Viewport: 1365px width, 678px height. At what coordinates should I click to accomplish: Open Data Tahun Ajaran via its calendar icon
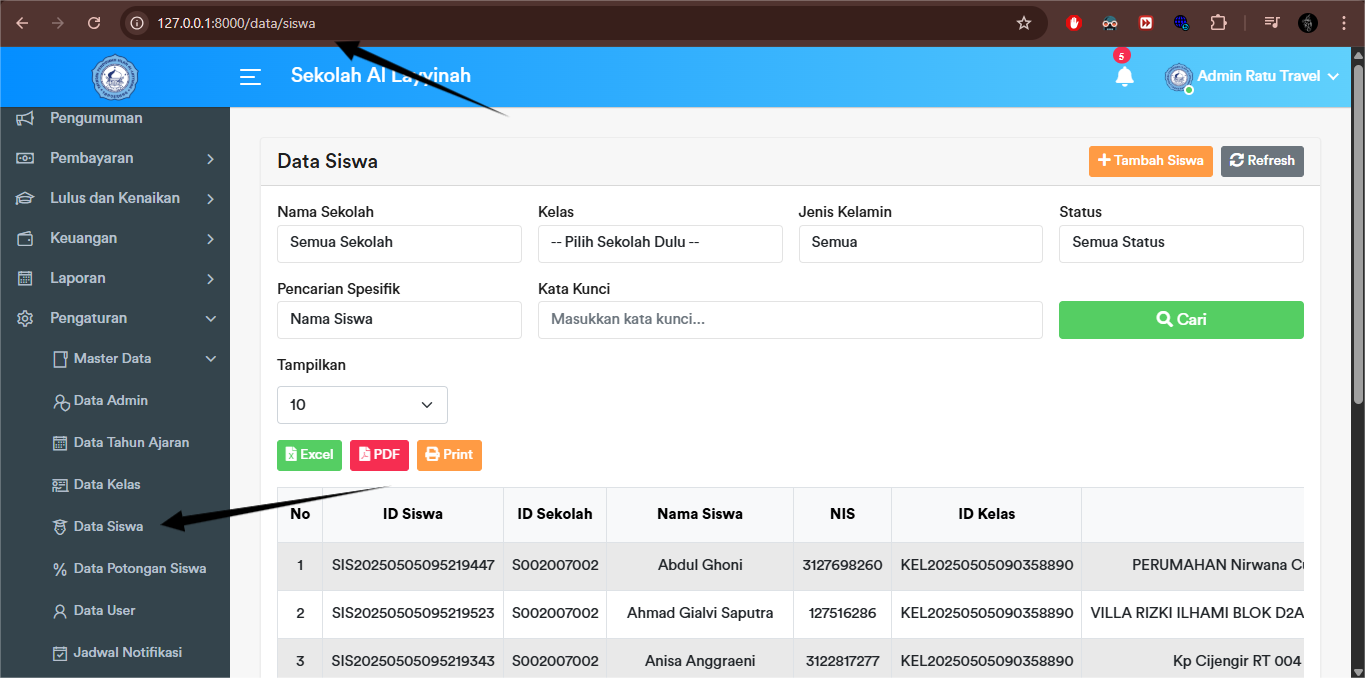coord(60,442)
